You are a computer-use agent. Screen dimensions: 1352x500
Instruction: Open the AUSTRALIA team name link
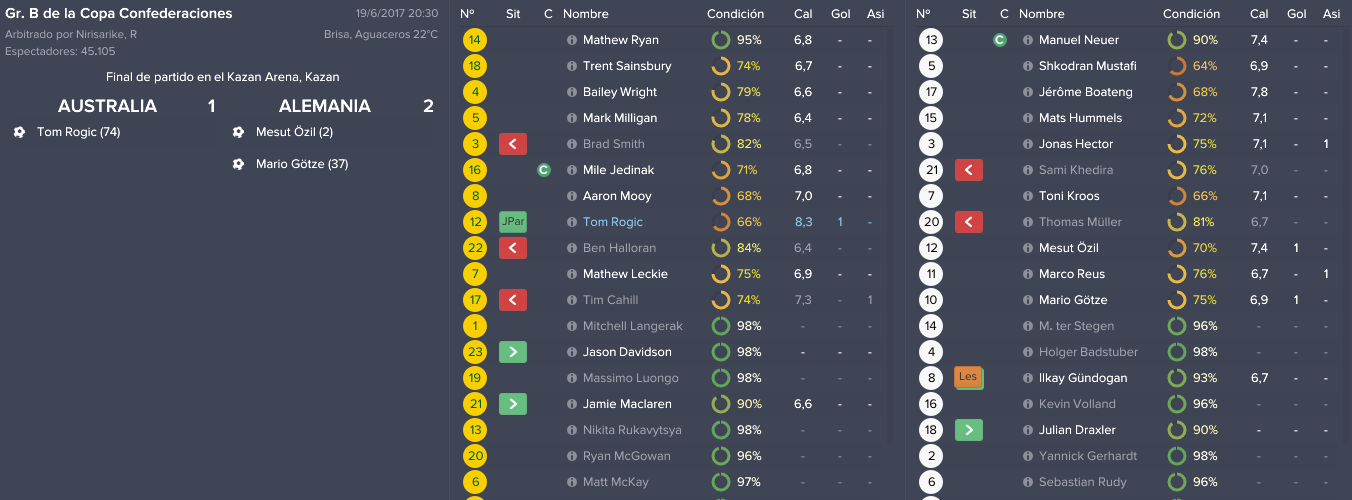point(107,106)
